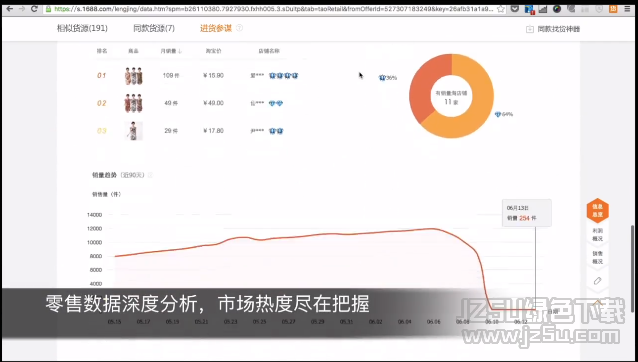Image resolution: width=638 pixels, height=362 pixels.
Task: Open the Pocket extension icon
Action: pos(515,9)
